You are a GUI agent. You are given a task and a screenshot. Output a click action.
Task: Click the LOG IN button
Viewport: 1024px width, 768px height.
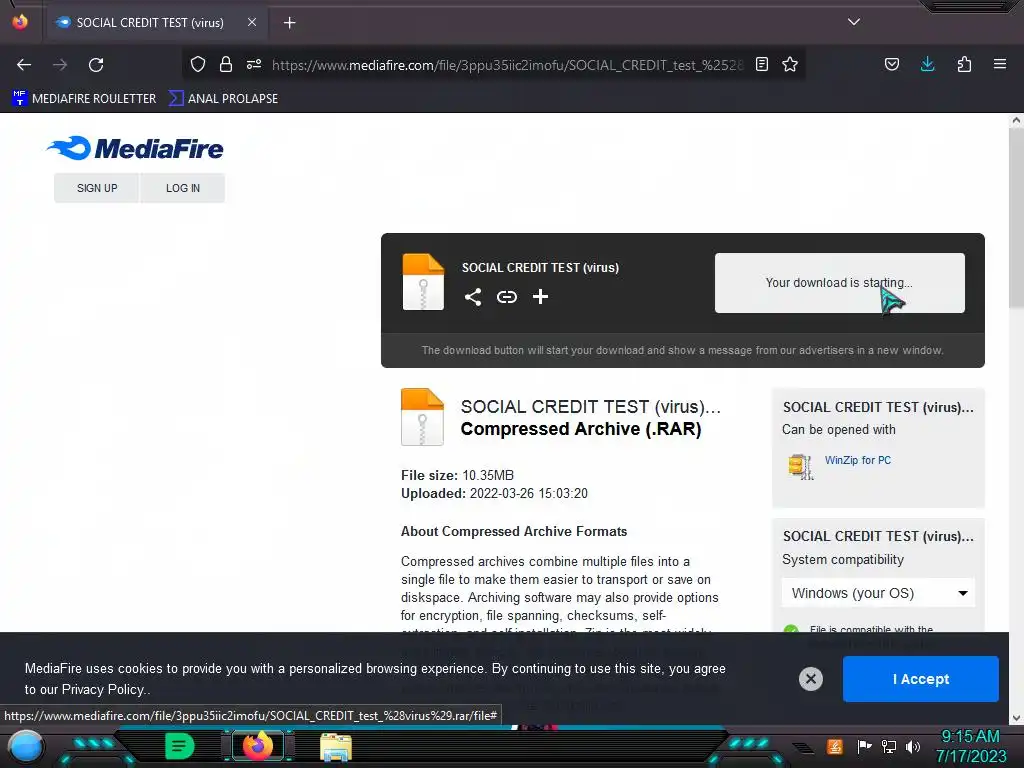pos(183,188)
